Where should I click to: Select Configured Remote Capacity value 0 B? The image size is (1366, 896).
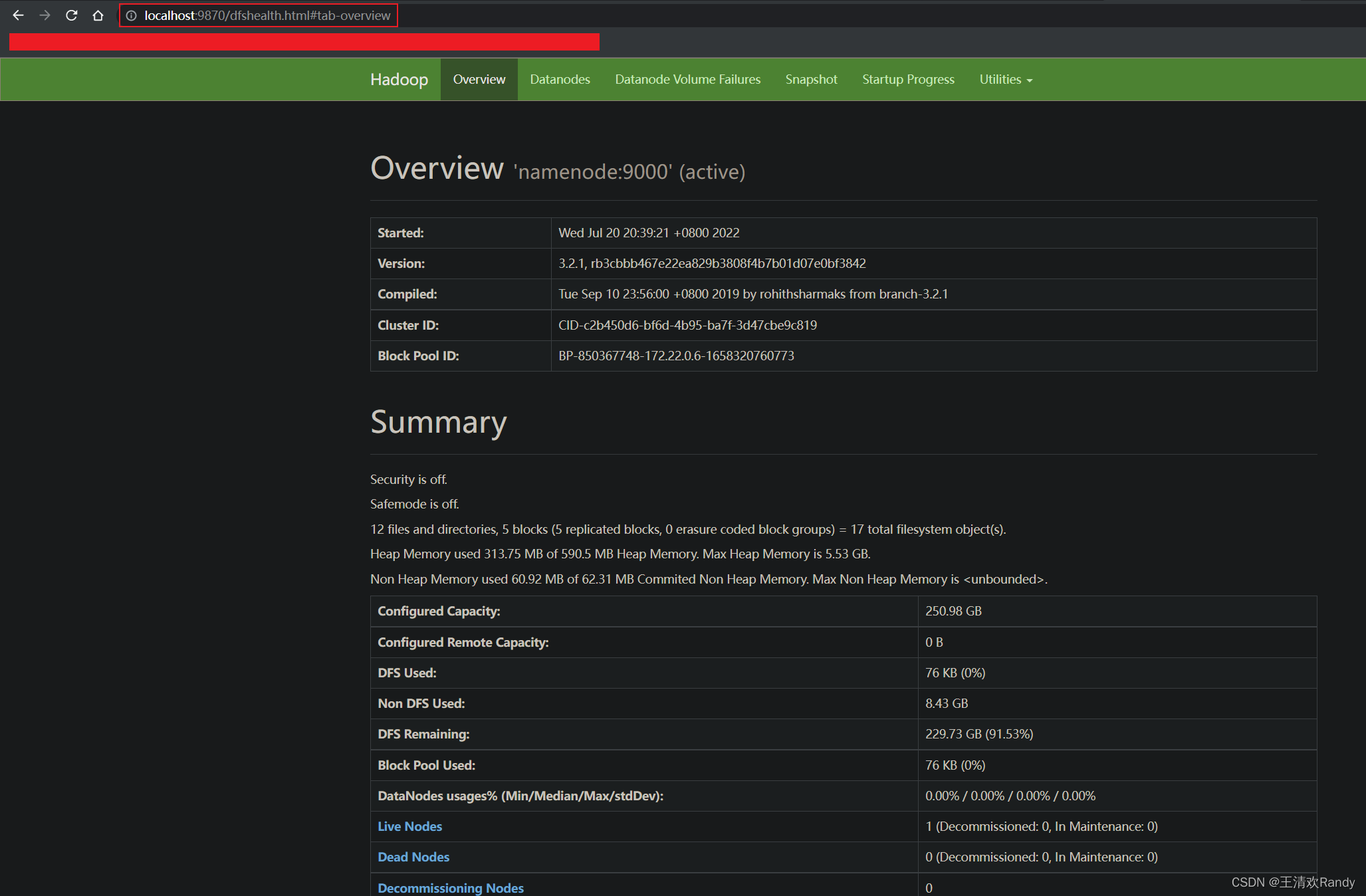point(934,642)
